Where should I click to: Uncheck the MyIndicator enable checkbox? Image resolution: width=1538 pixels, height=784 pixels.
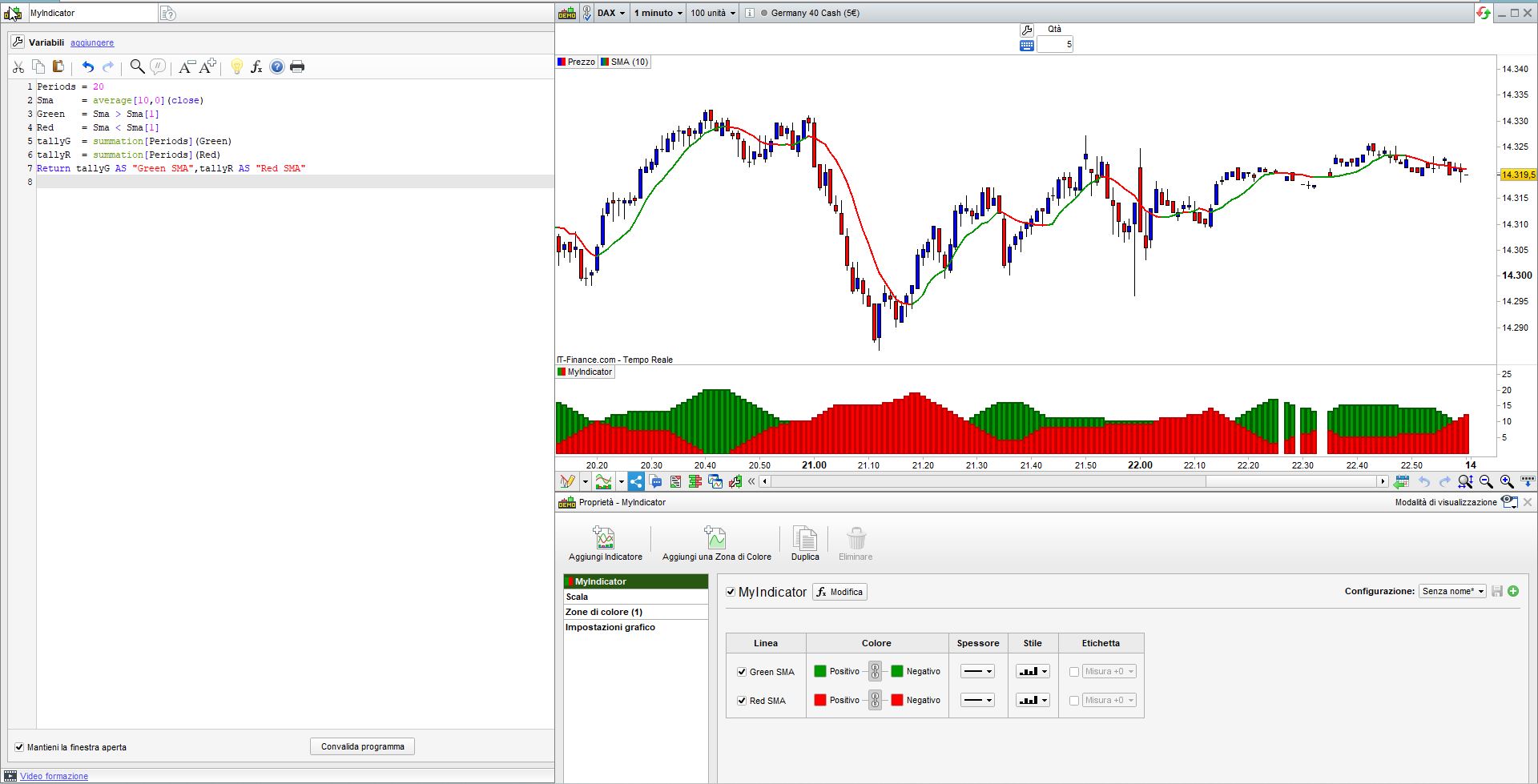[731, 592]
